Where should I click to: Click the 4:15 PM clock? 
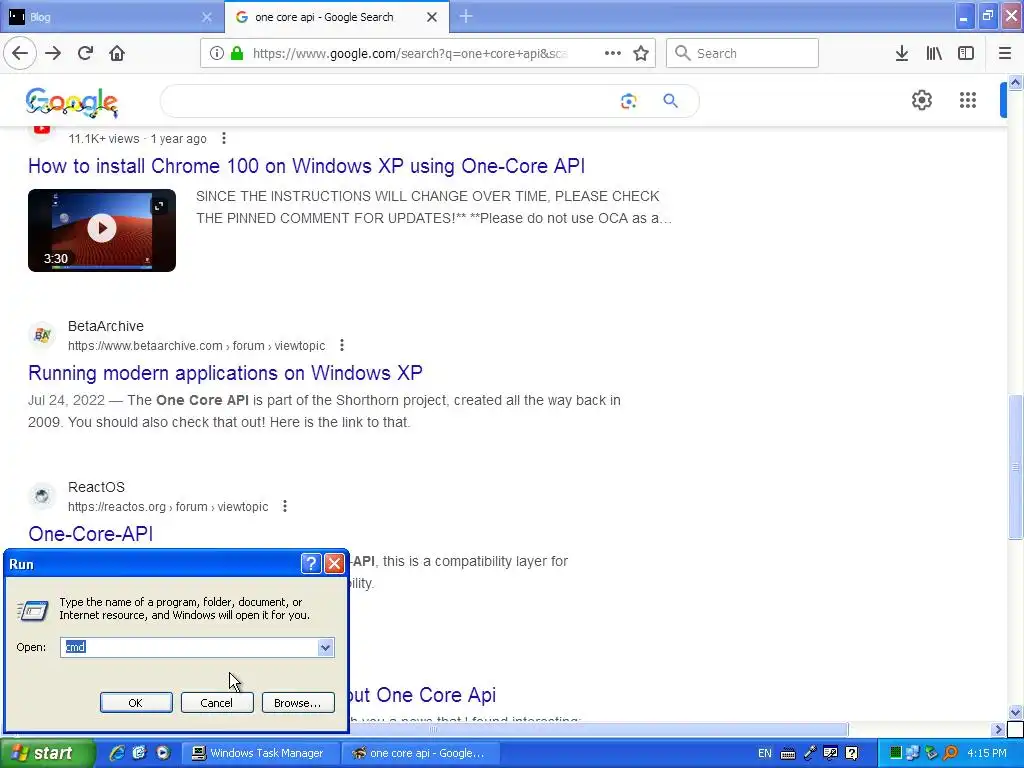[987, 753]
